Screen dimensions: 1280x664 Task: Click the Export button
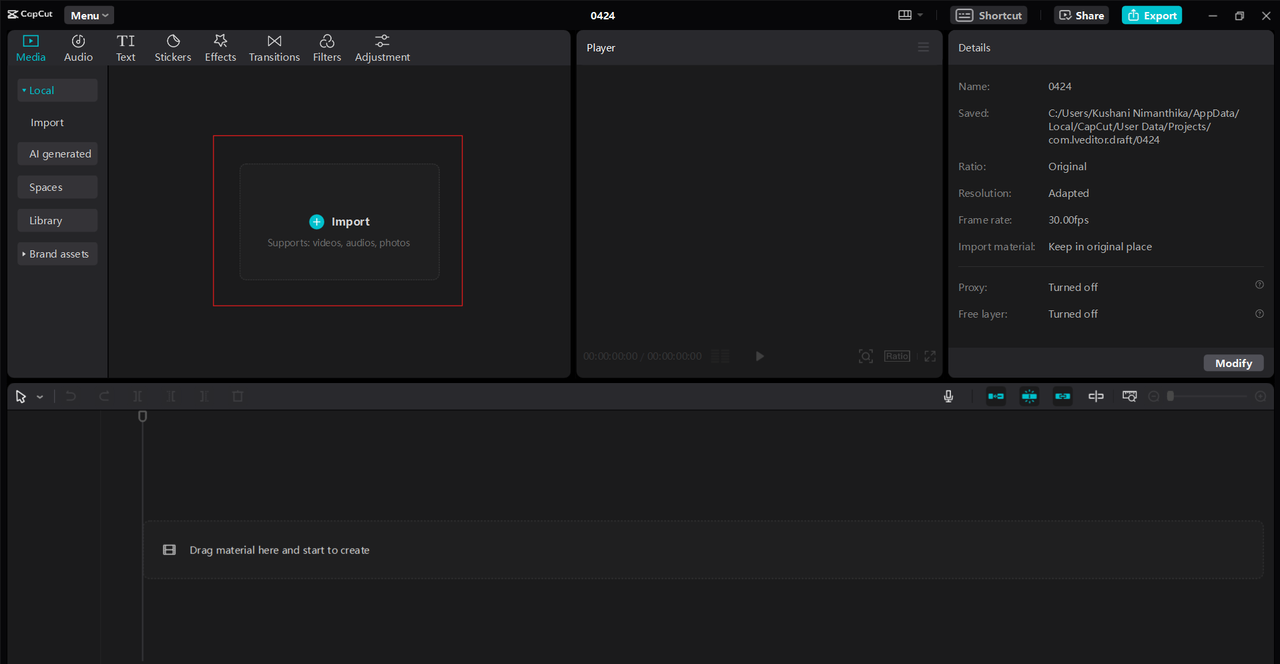(x=1152, y=15)
